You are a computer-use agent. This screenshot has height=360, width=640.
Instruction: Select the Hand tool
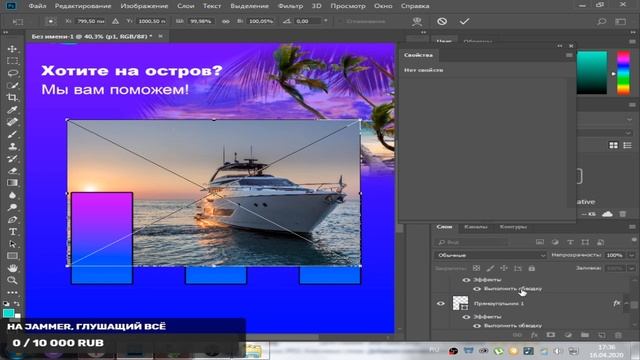[12, 268]
